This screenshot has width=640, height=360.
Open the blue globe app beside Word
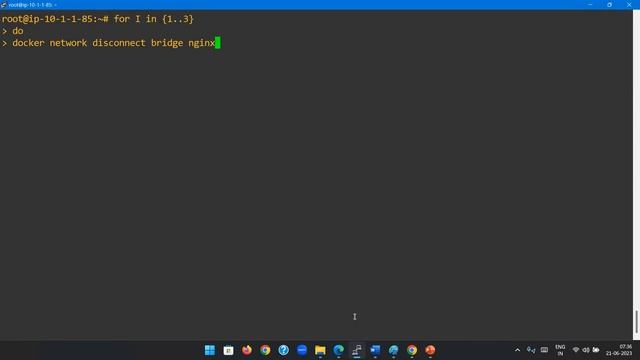pos(393,350)
